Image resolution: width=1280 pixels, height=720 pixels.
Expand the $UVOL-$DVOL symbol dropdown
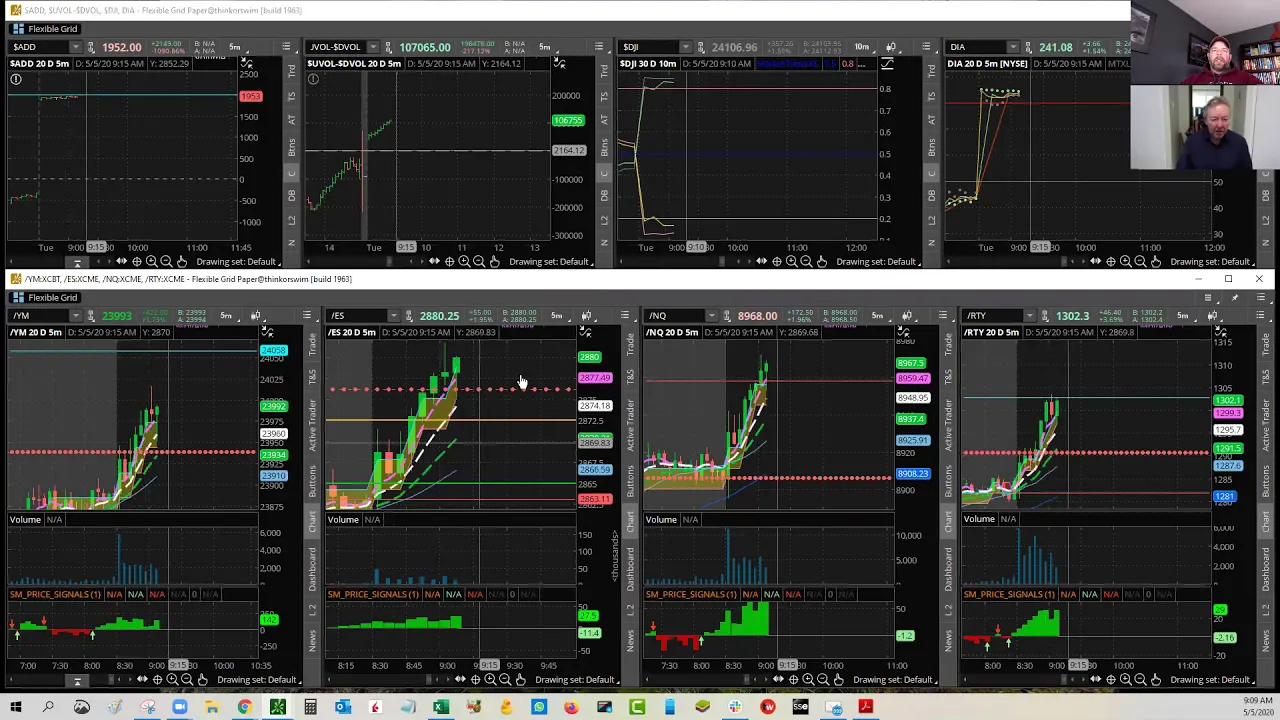(373, 47)
